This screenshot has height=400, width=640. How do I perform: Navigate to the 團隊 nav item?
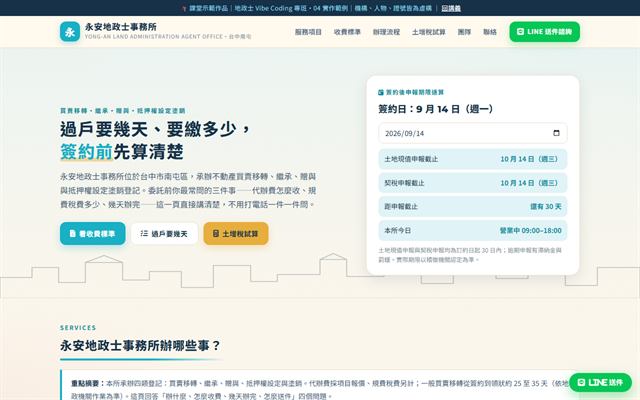coord(464,32)
